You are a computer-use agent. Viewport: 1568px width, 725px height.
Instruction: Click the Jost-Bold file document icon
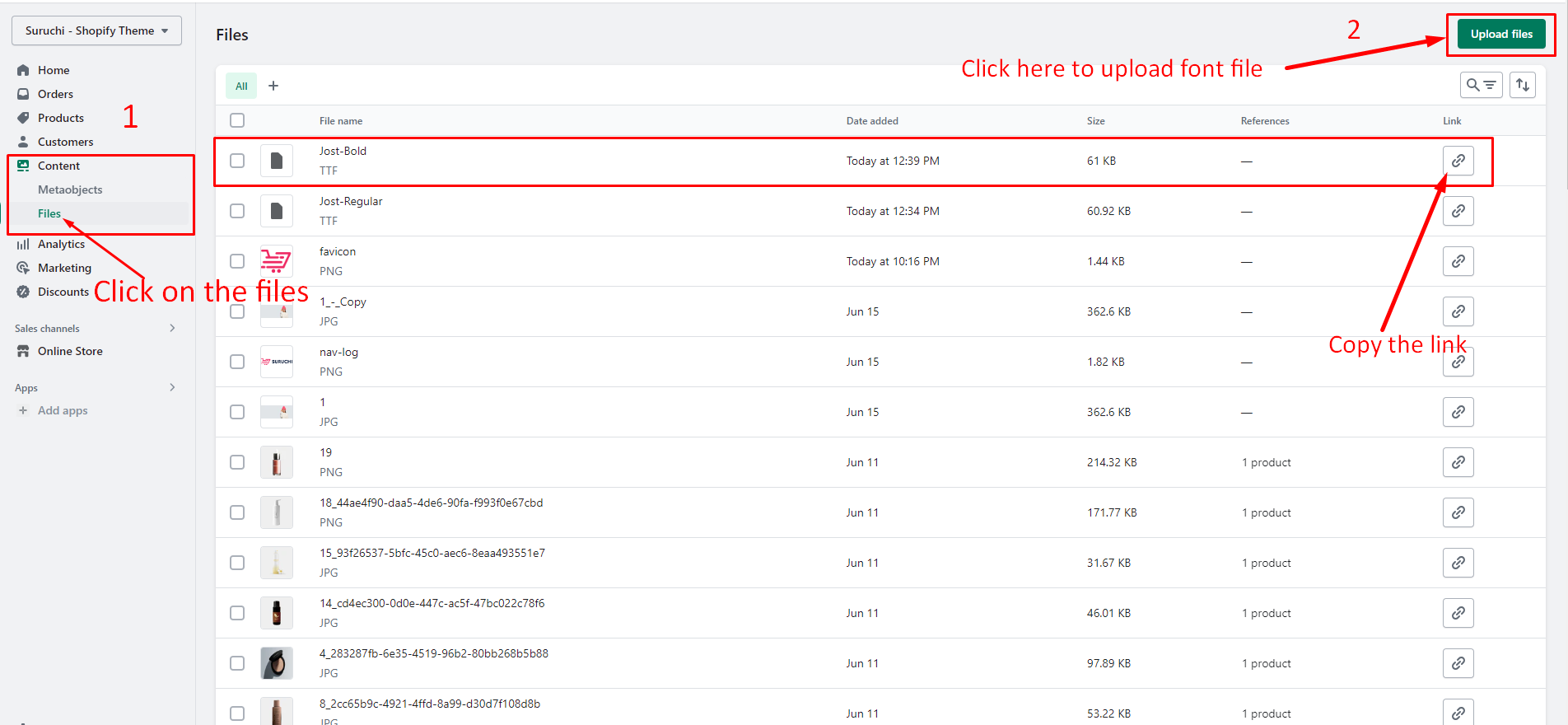[x=277, y=161]
